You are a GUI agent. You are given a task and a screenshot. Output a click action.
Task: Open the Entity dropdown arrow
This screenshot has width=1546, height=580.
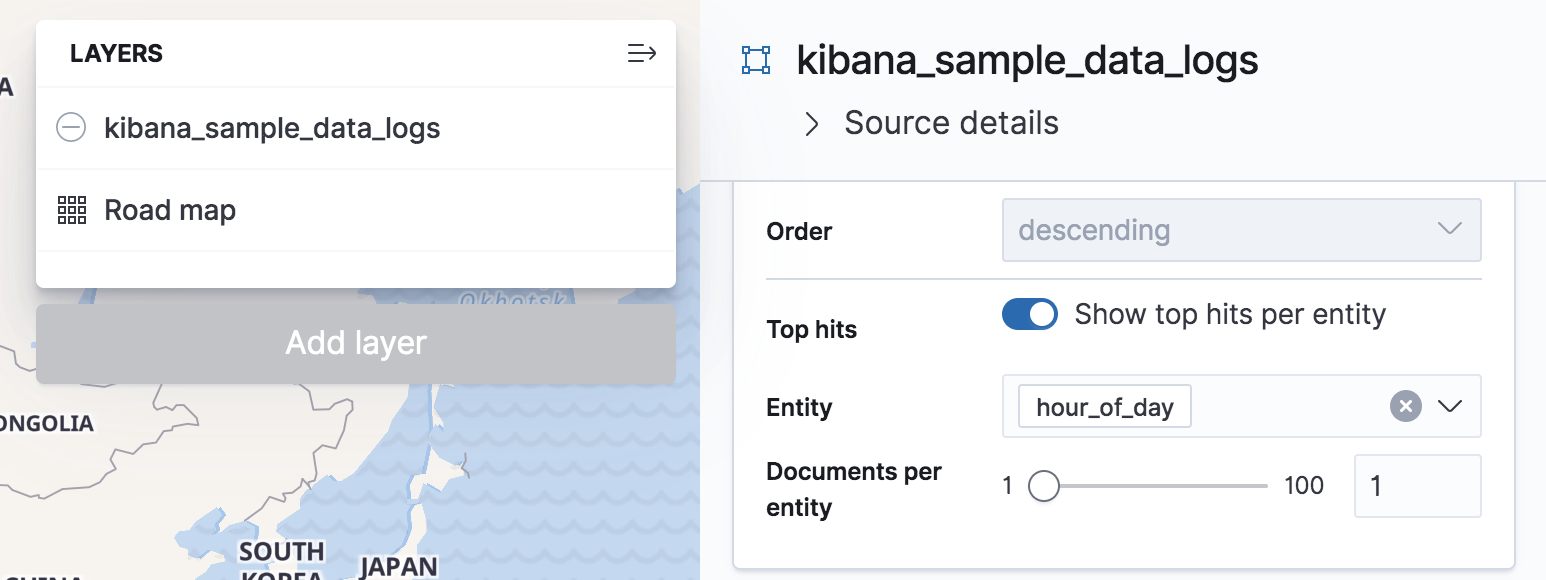click(x=1450, y=406)
